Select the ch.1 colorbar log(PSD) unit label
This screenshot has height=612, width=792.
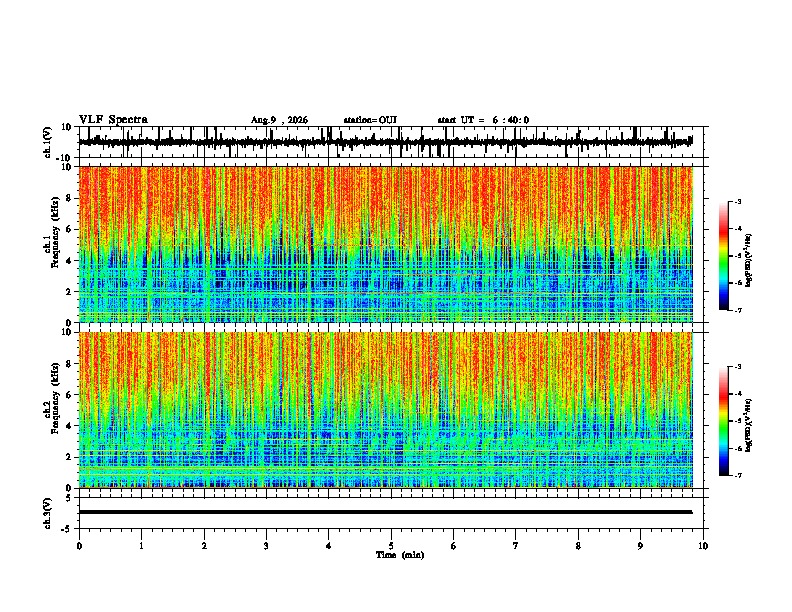[749, 260]
